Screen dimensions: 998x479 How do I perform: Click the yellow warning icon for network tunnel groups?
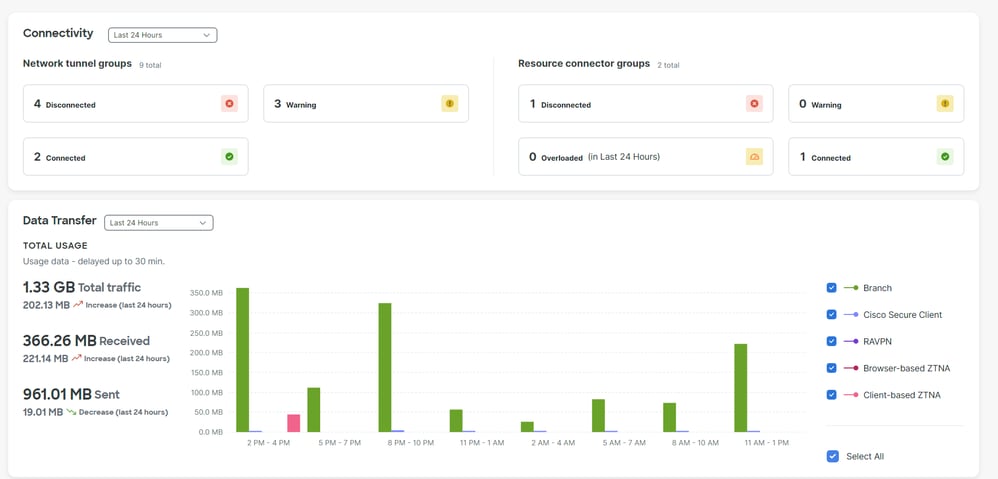(449, 104)
